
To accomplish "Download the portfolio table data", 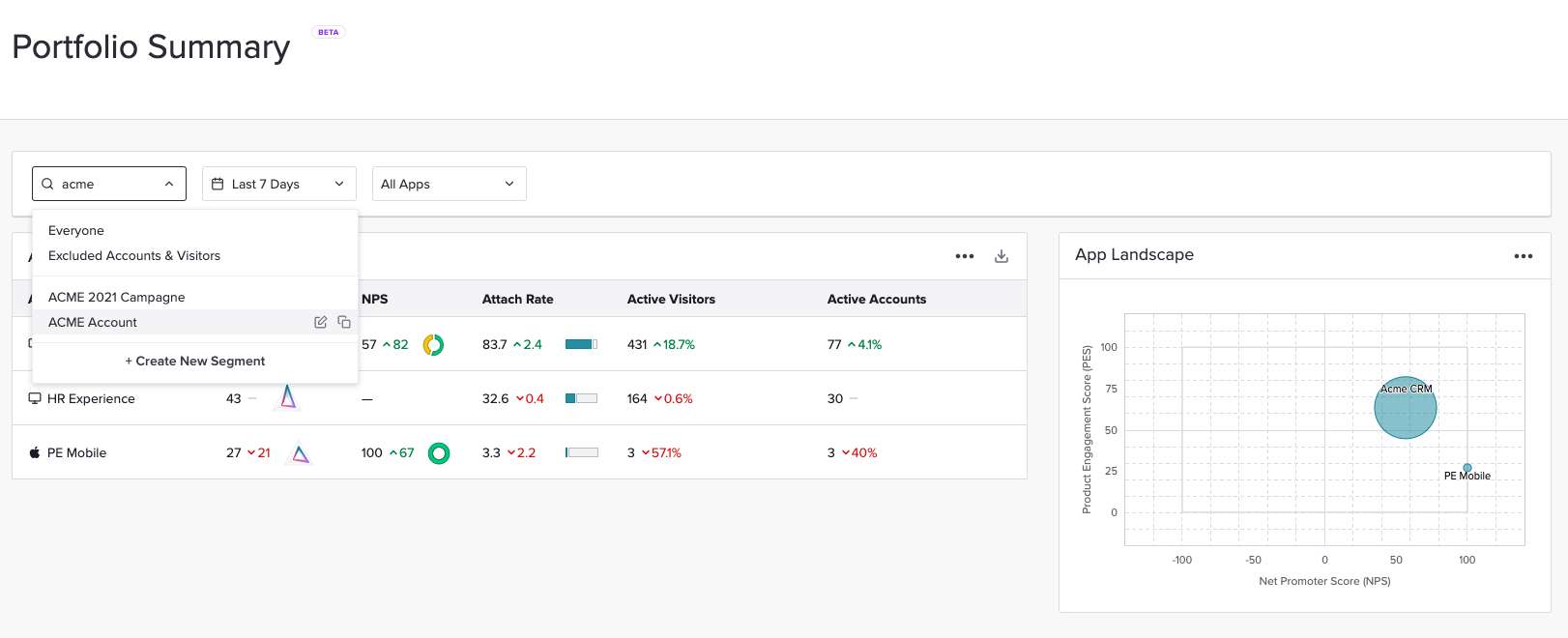I will point(1002,256).
